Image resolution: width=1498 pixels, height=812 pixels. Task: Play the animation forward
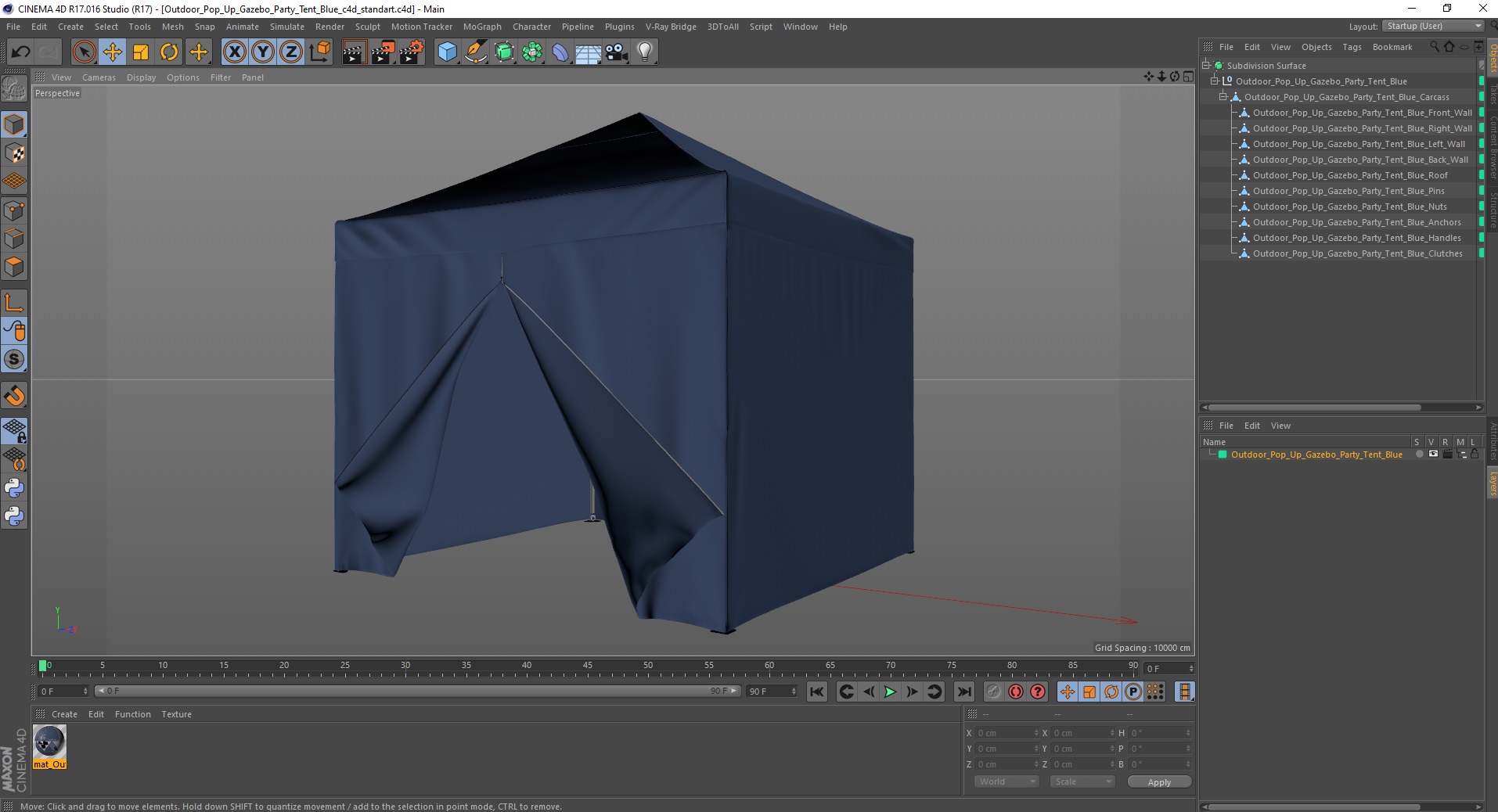tap(890, 692)
